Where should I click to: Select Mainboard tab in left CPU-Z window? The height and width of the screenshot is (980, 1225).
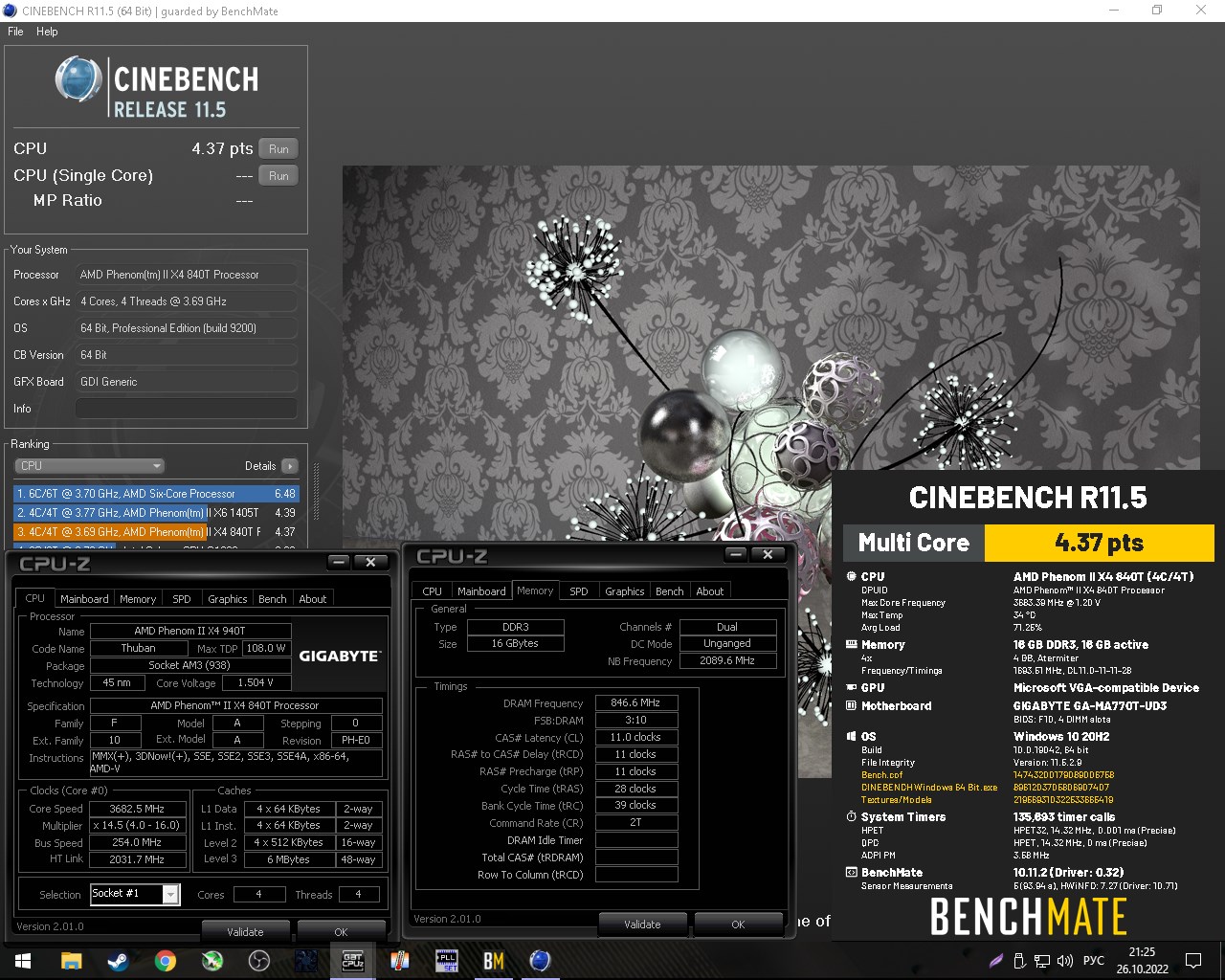click(x=84, y=599)
